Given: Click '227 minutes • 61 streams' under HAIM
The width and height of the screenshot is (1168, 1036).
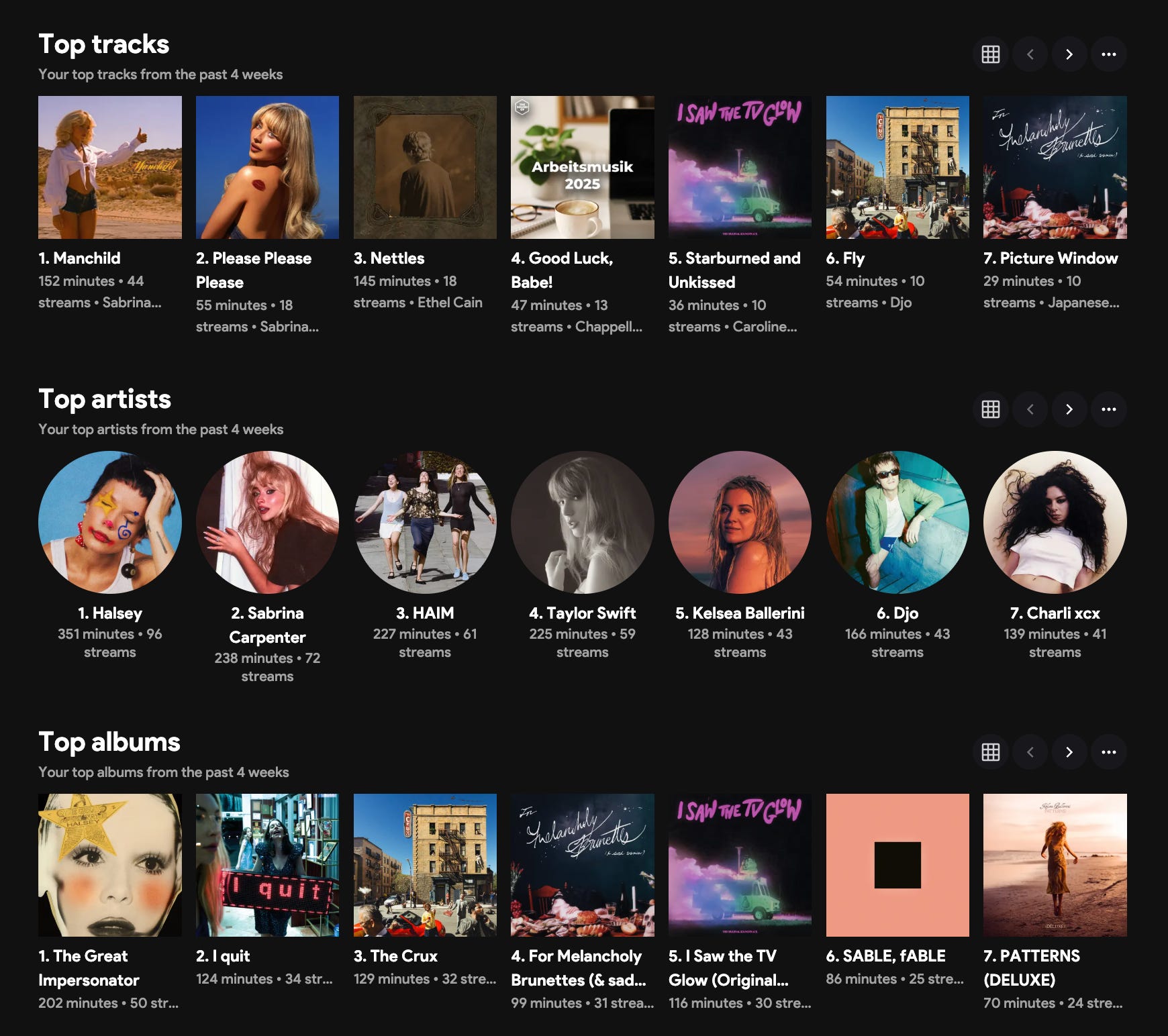Looking at the screenshot, I should pos(425,643).
